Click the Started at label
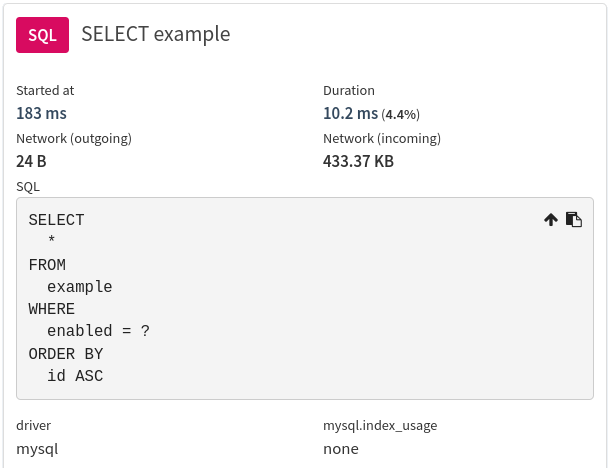The height and width of the screenshot is (468, 610). coord(45,91)
